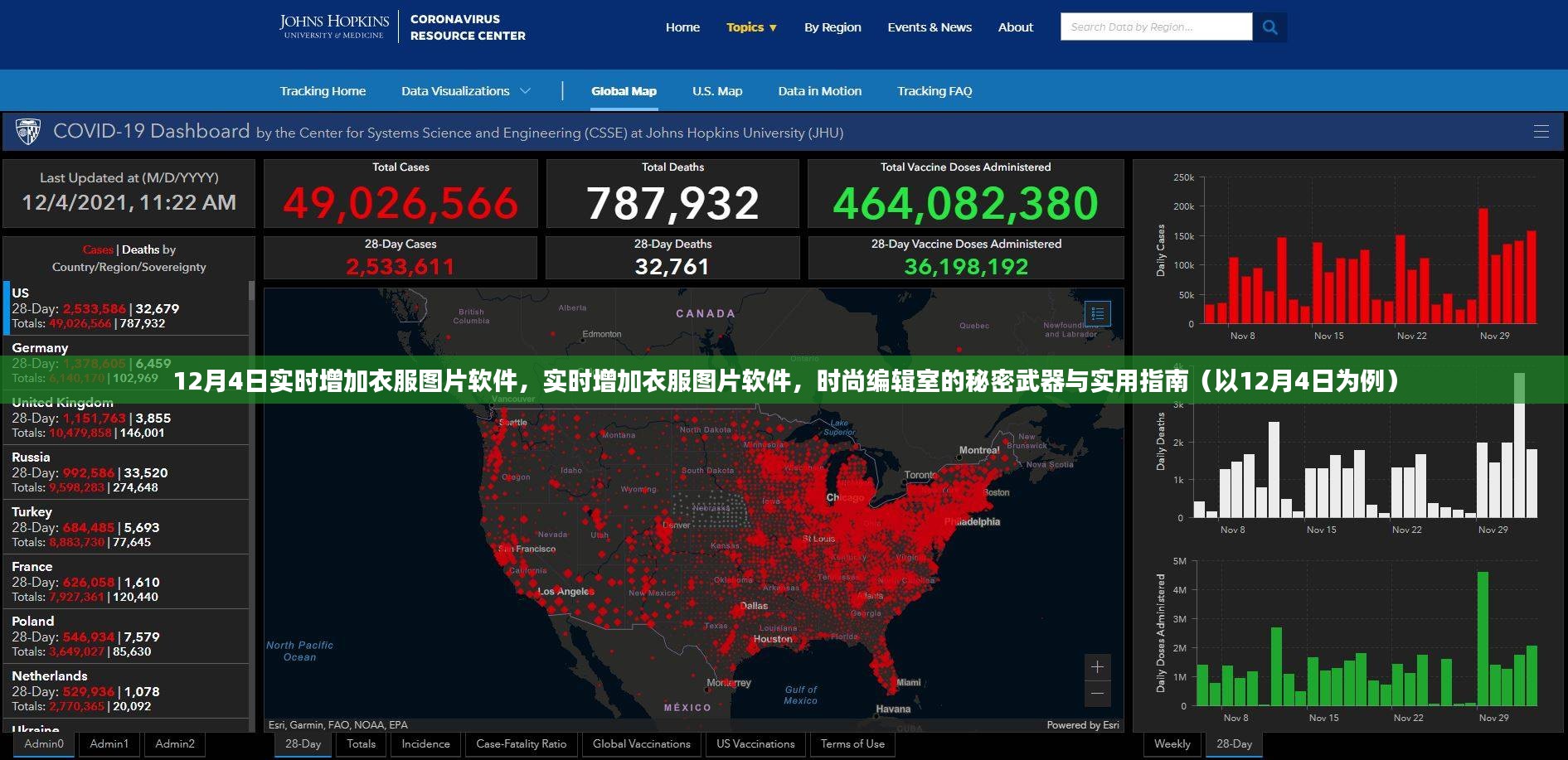
Task: Click 28-Day Vaccine Doses value 36,198,192
Action: pos(966,267)
